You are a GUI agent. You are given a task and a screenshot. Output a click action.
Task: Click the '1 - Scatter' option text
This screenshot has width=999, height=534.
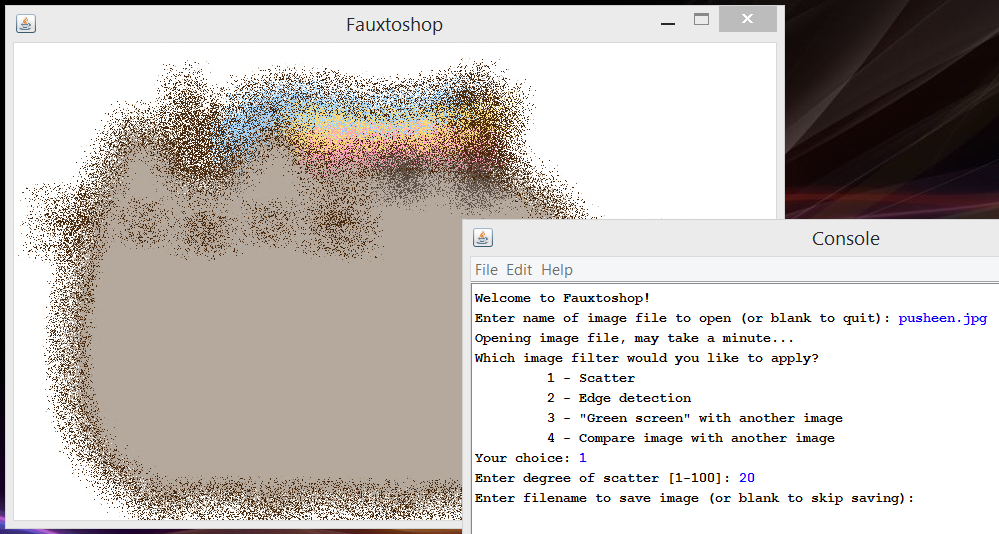[x=591, y=378]
